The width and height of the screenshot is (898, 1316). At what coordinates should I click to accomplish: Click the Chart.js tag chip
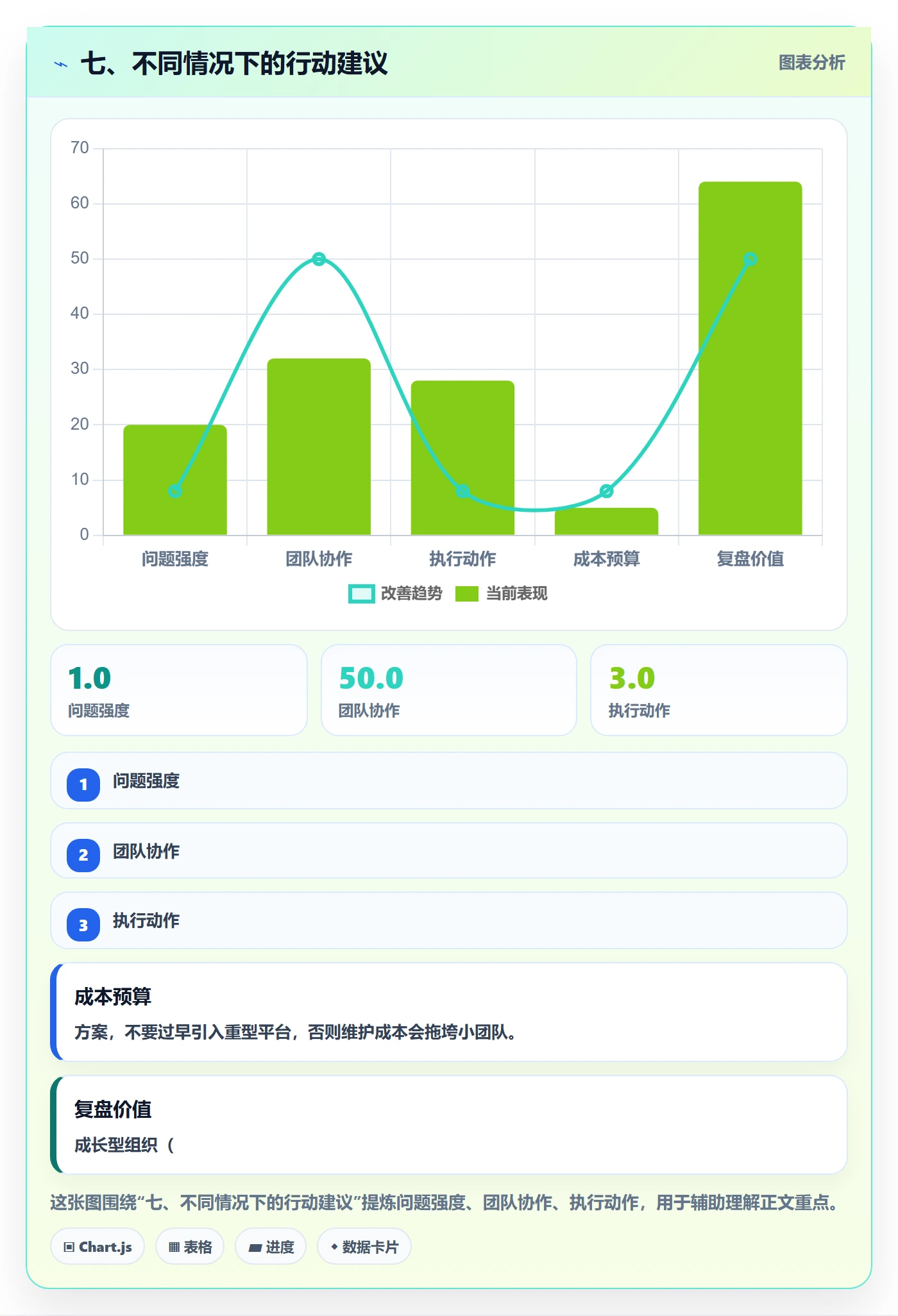point(97,1247)
